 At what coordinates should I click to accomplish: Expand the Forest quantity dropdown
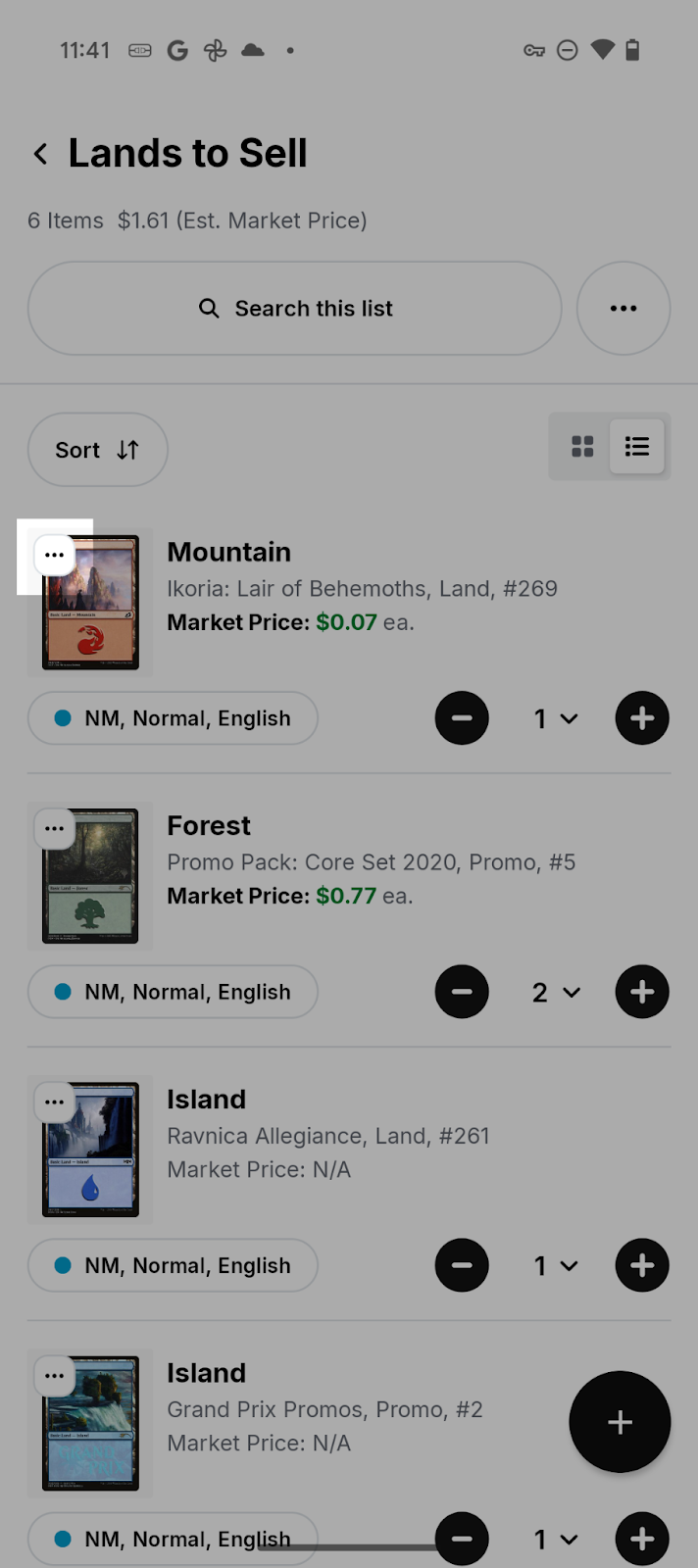tap(555, 992)
